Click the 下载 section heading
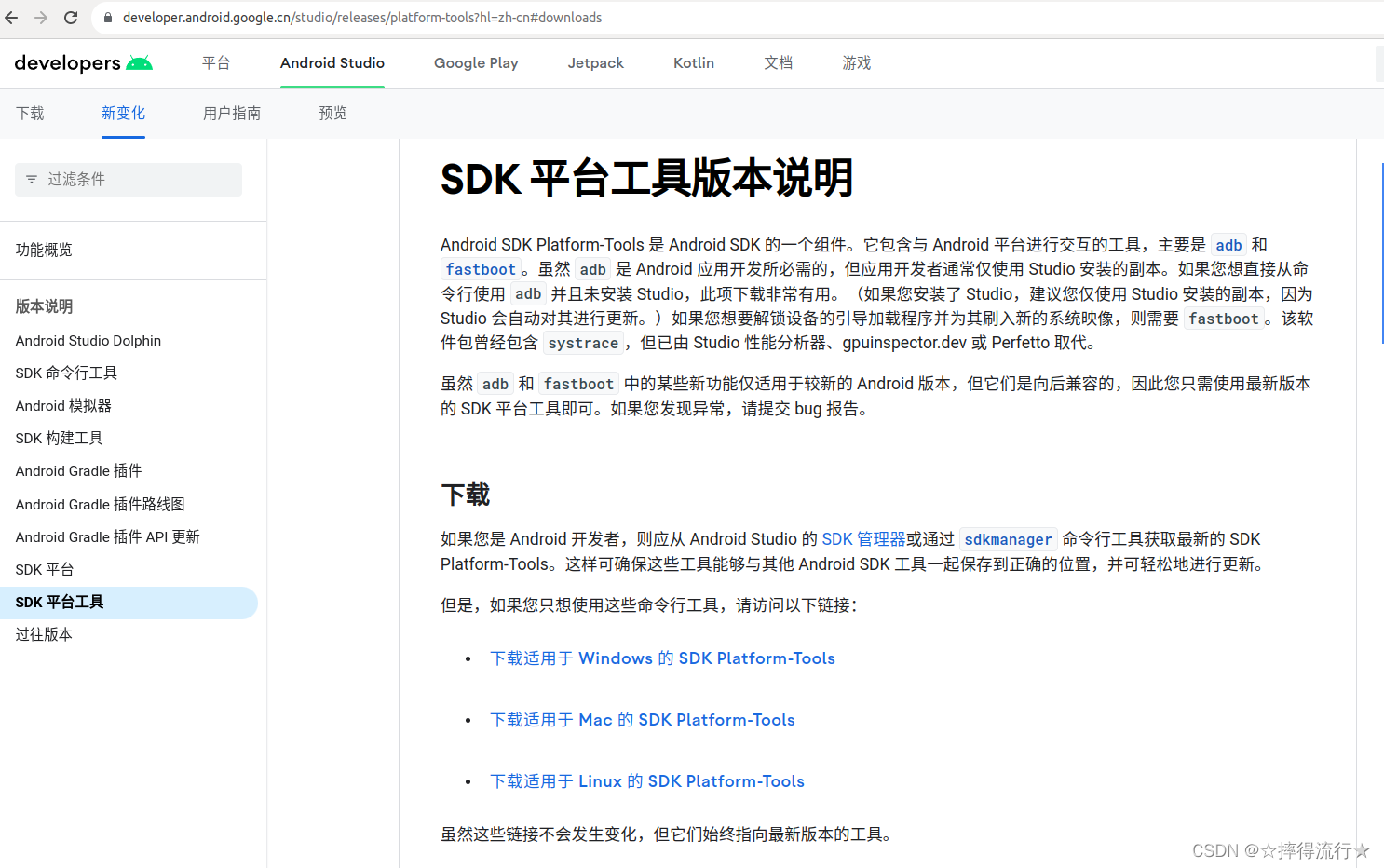 click(466, 495)
